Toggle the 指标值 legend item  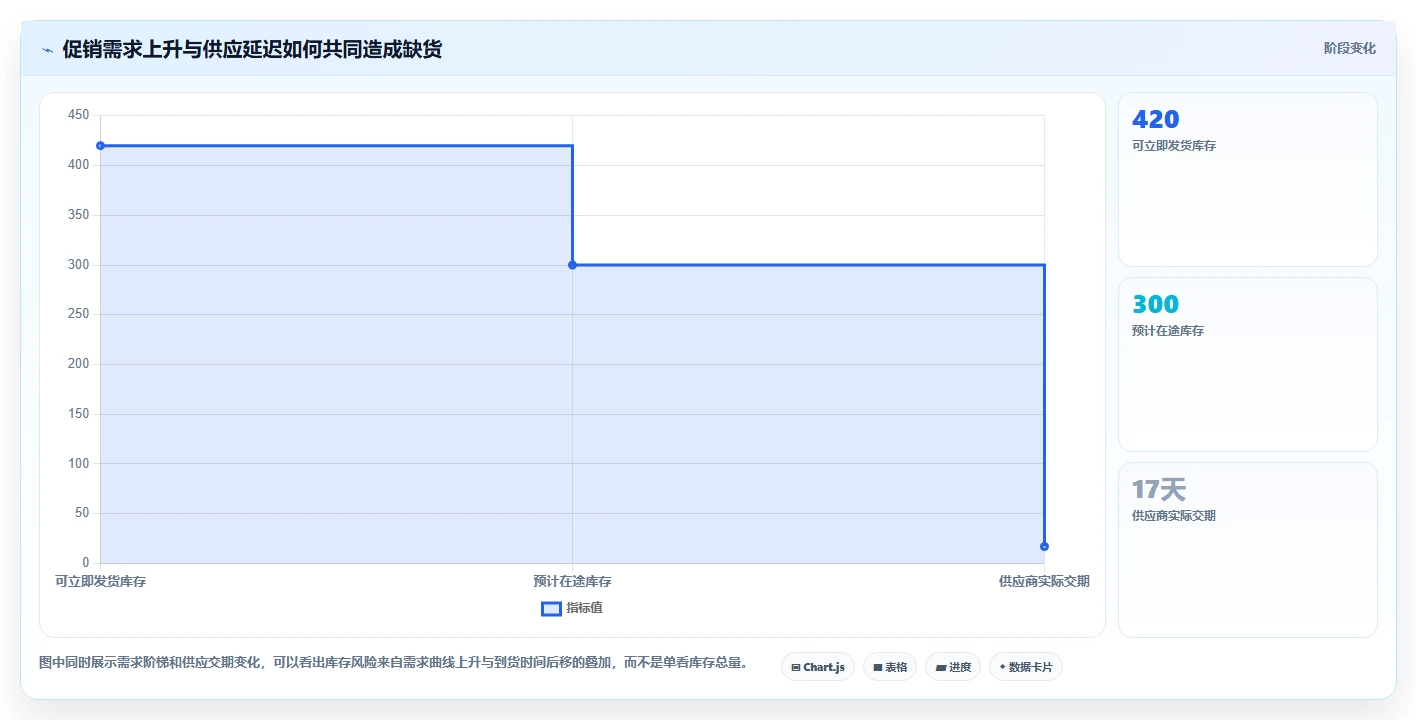tap(572, 608)
